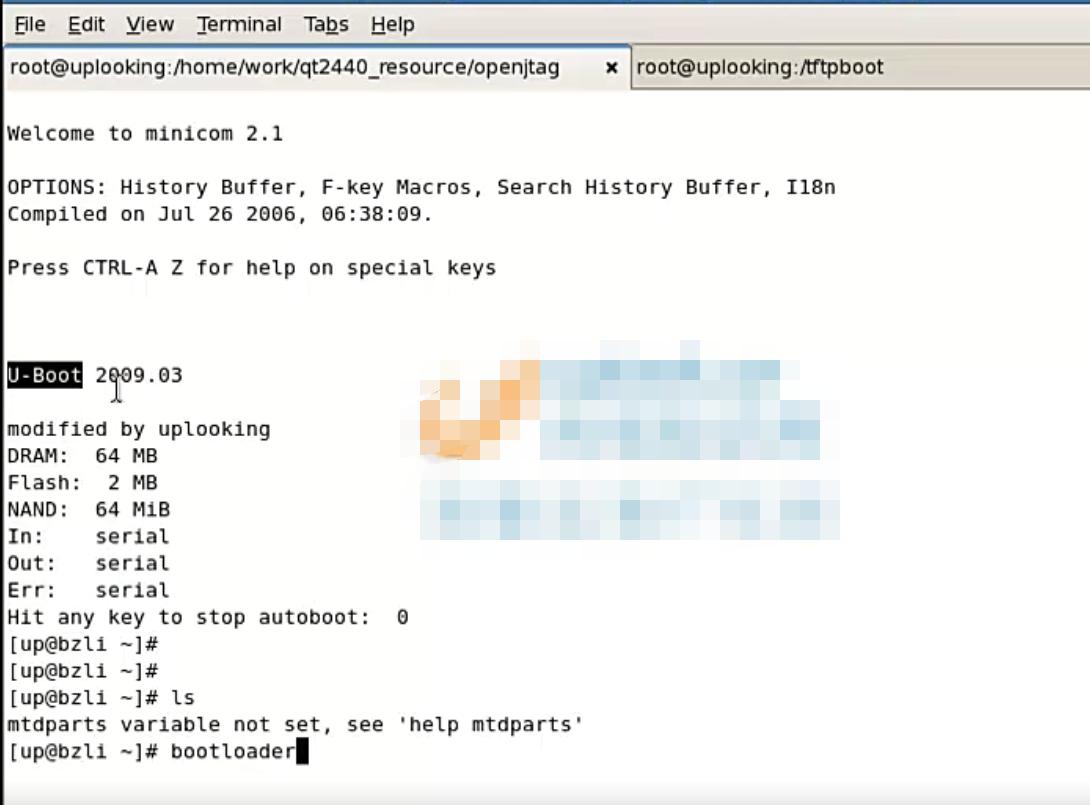Click 'Press CTRL-A Z for help' line

(252, 268)
